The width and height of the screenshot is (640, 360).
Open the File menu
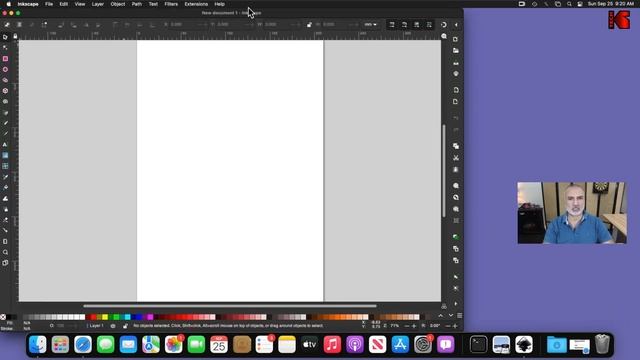pos(49,4)
